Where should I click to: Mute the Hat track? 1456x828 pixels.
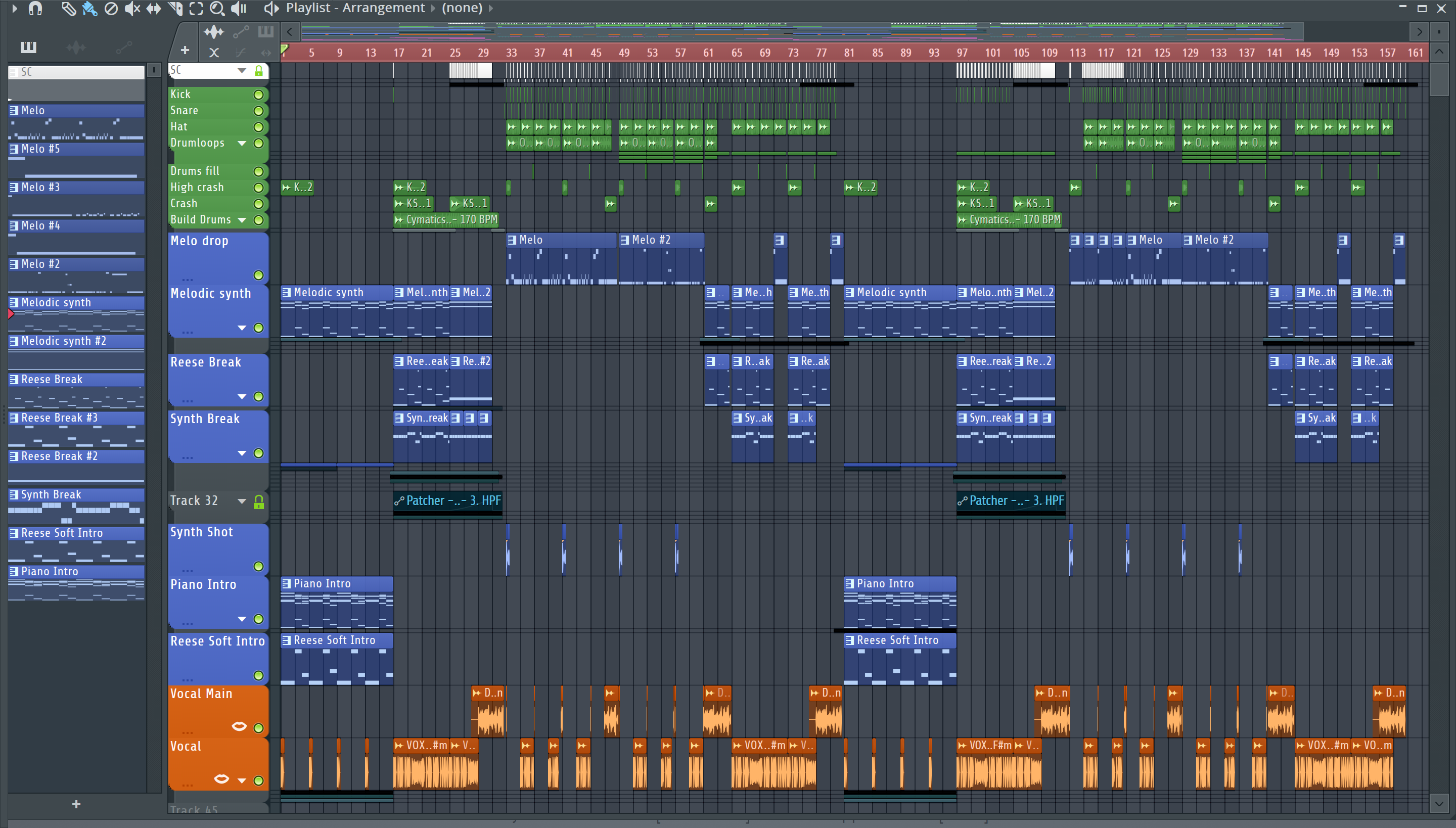[258, 127]
